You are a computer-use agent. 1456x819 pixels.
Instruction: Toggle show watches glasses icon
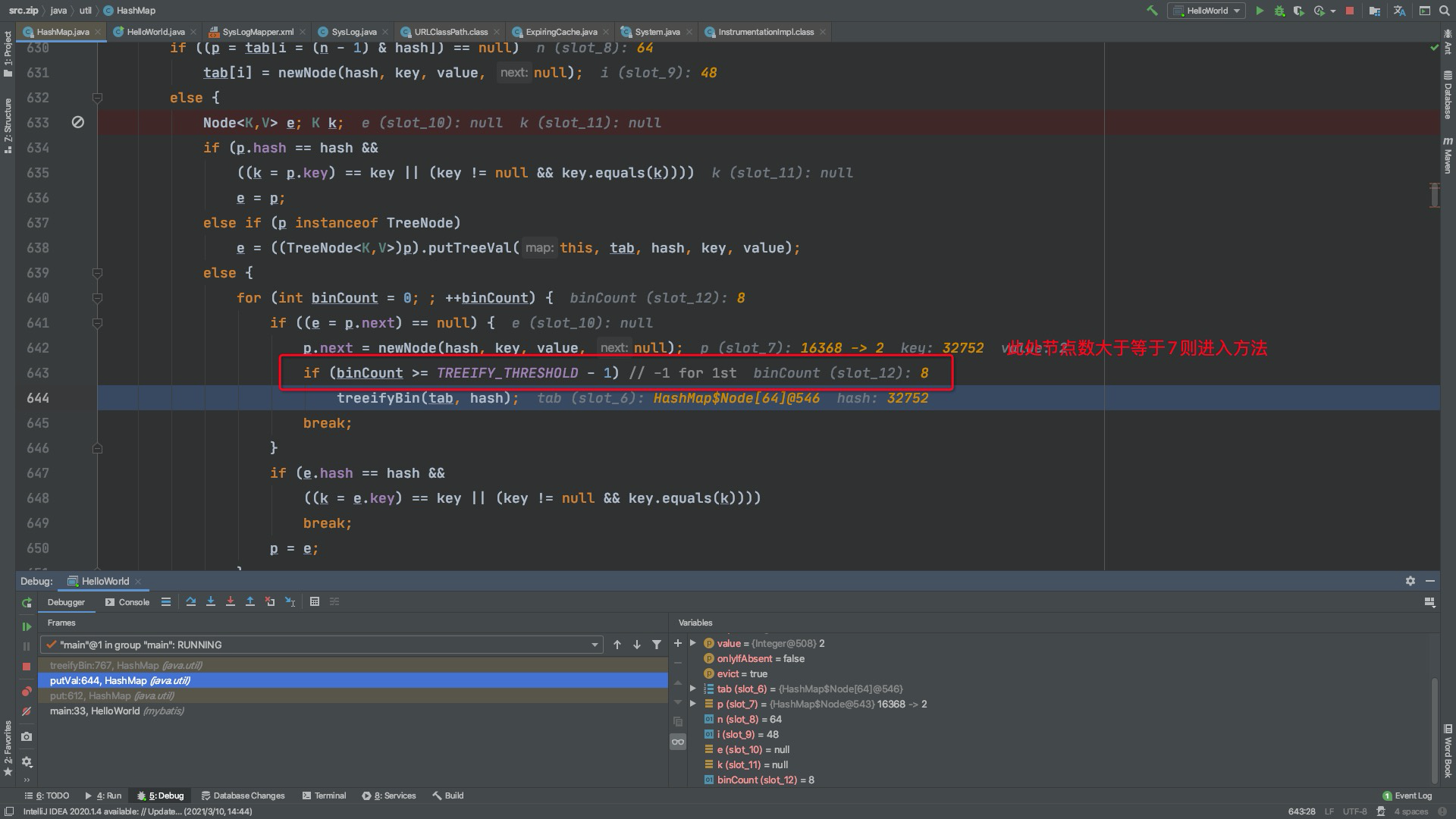pos(678,742)
